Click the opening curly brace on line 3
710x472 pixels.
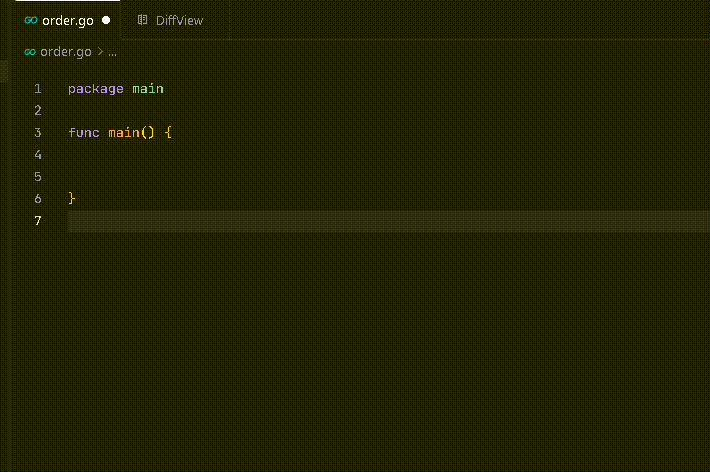click(168, 133)
